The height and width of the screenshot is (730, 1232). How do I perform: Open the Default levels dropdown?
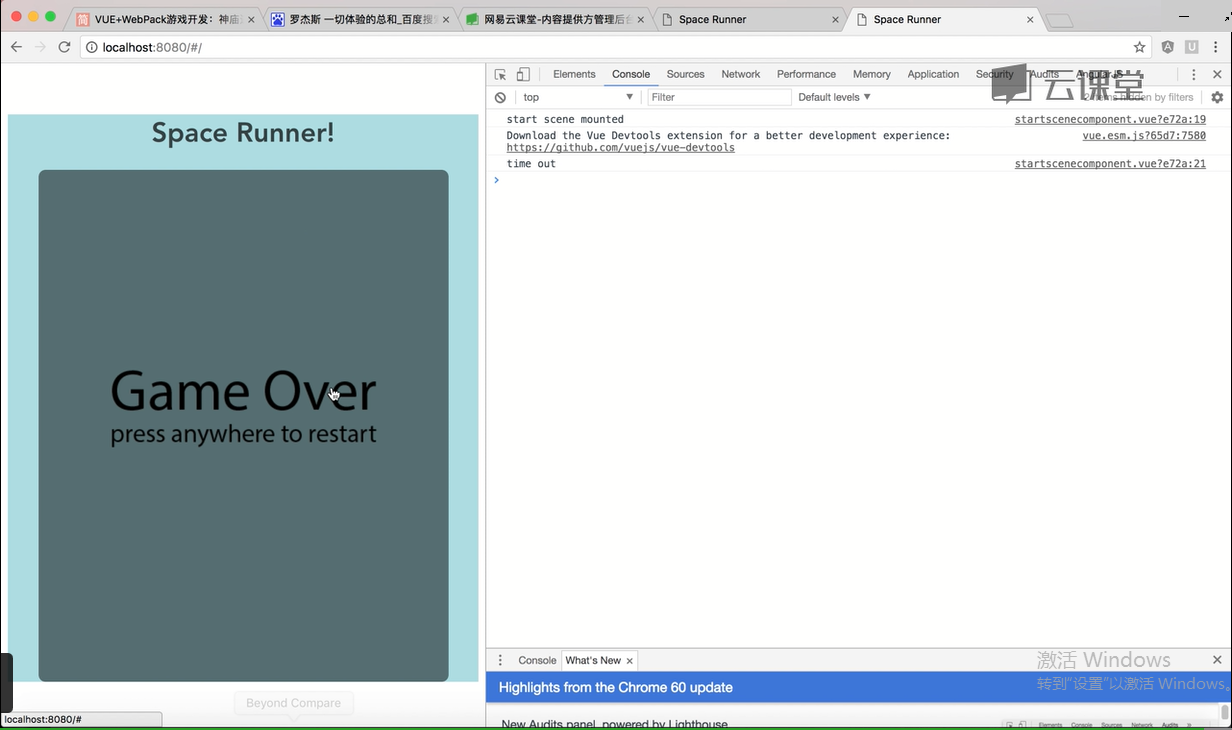pyautogui.click(x=834, y=97)
